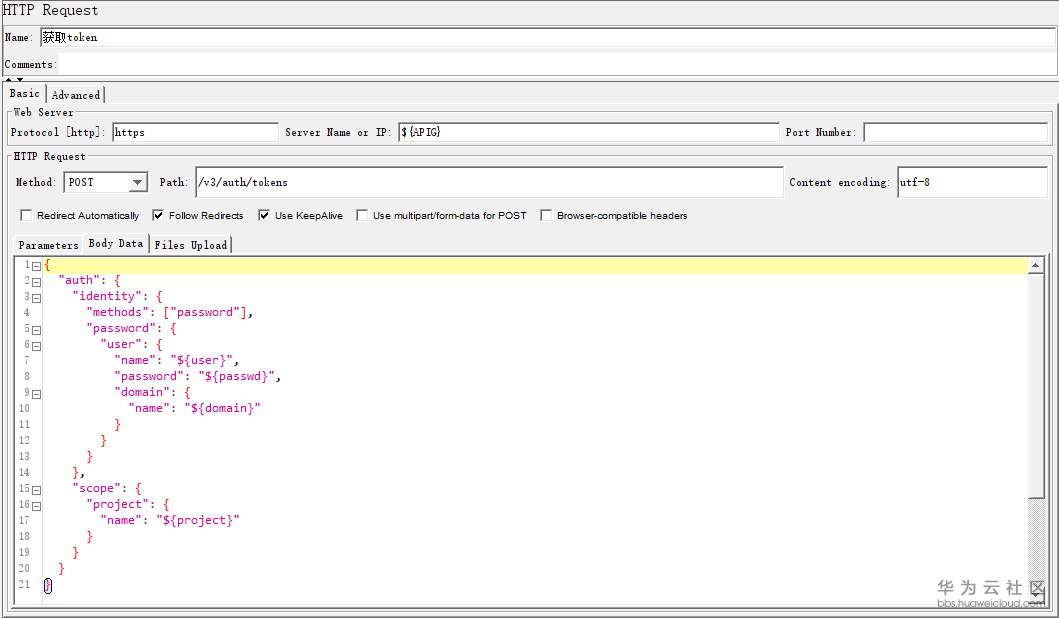The width and height of the screenshot is (1059, 618).
Task: Click line number 14 in the gutter
Action: click(24, 472)
